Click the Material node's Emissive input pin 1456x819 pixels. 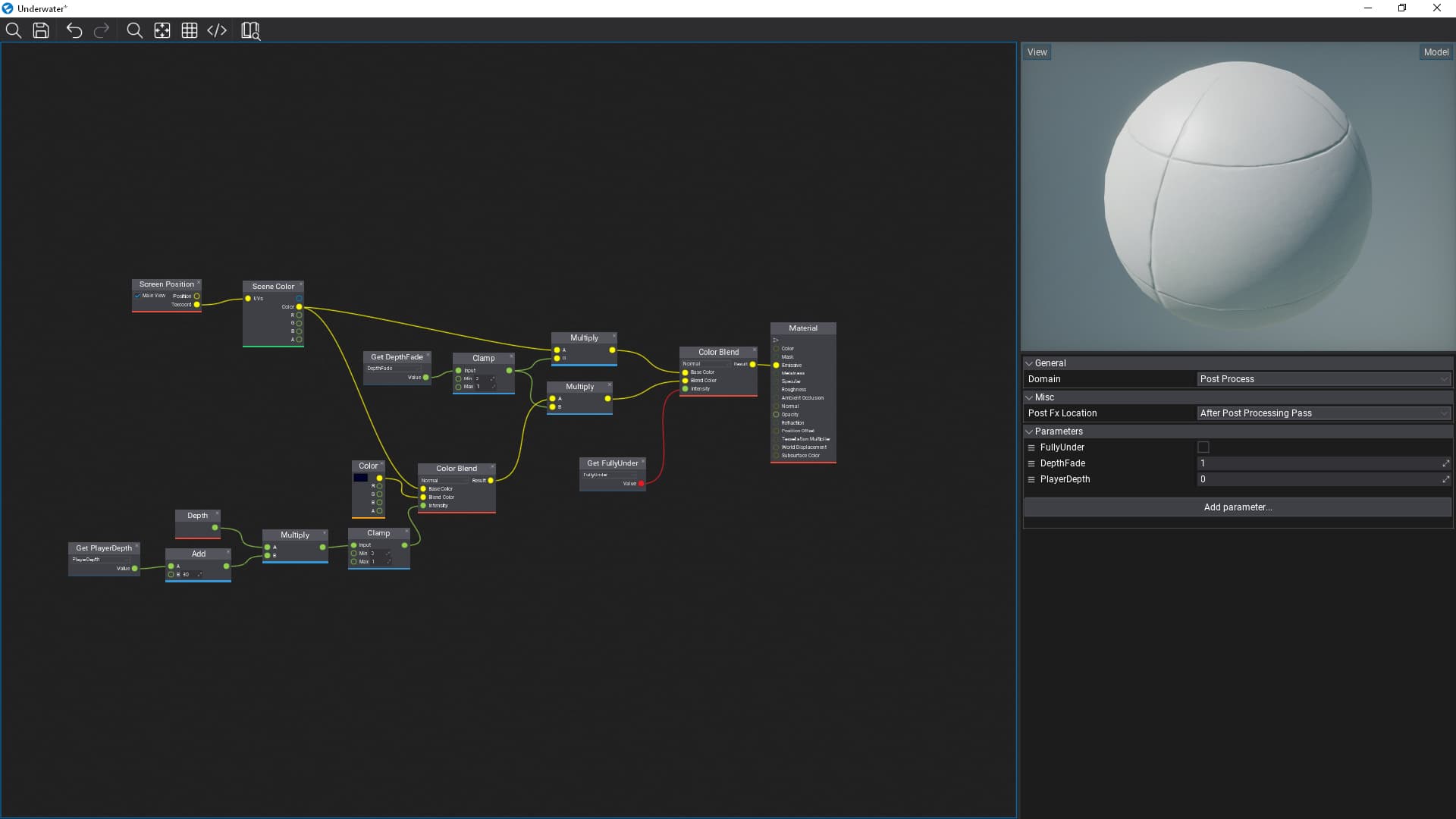pos(776,366)
